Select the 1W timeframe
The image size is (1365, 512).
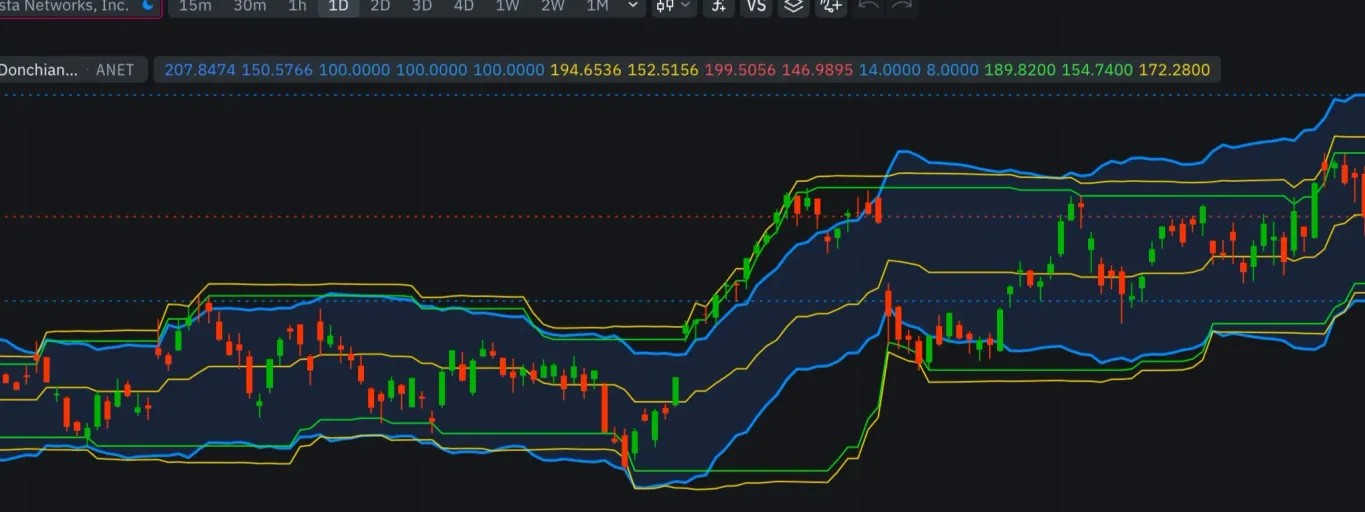tap(507, 5)
